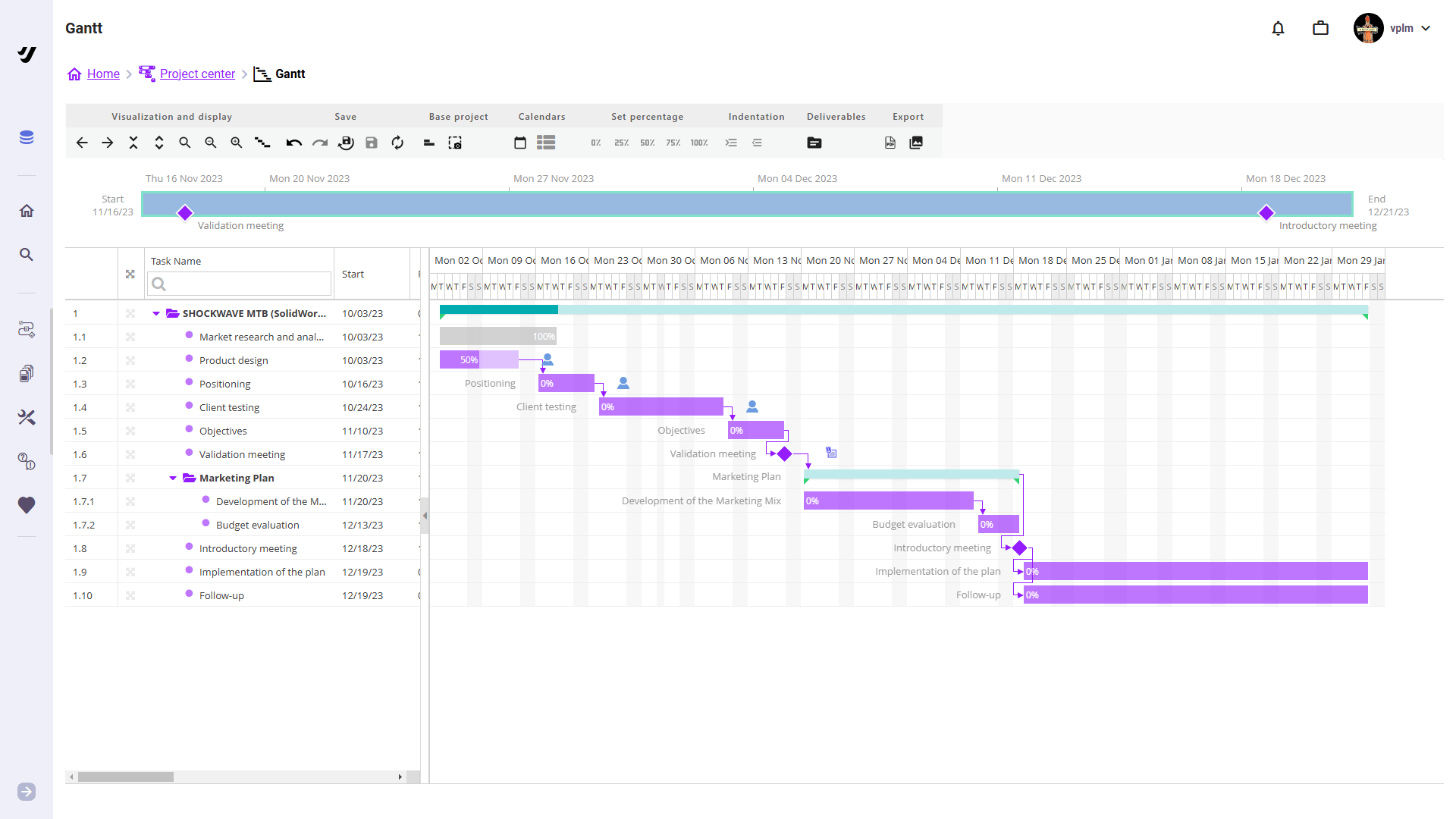Export the Gantt chart as PDF
This screenshot has height=819, width=1456.
[x=890, y=143]
